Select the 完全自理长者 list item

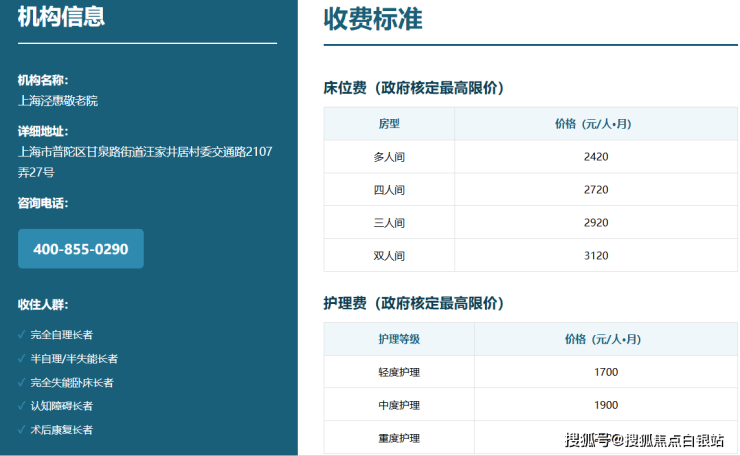point(62,335)
